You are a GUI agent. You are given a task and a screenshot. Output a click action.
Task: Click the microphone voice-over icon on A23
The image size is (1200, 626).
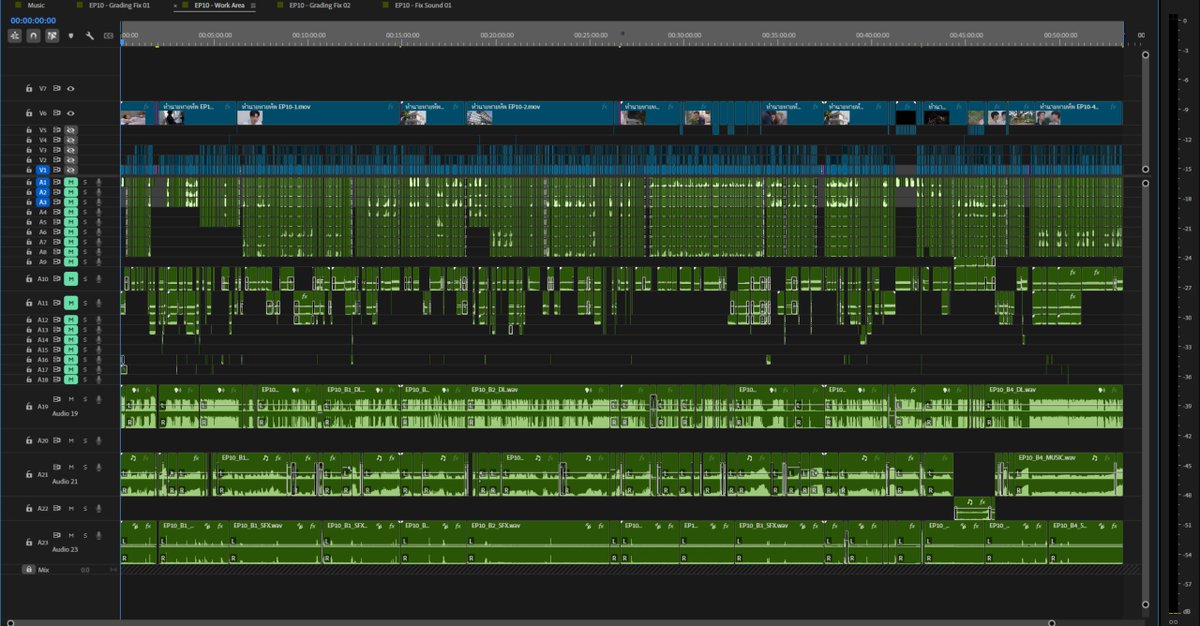pos(99,535)
